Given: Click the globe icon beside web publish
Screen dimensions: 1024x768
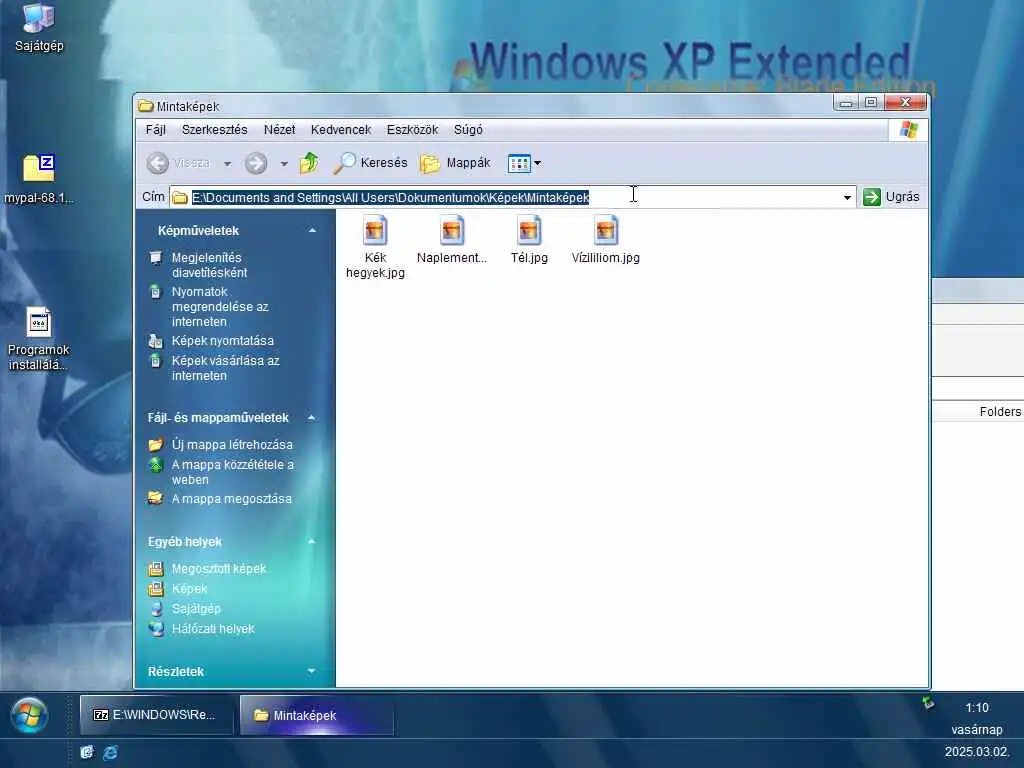Looking at the screenshot, I should tap(155, 465).
